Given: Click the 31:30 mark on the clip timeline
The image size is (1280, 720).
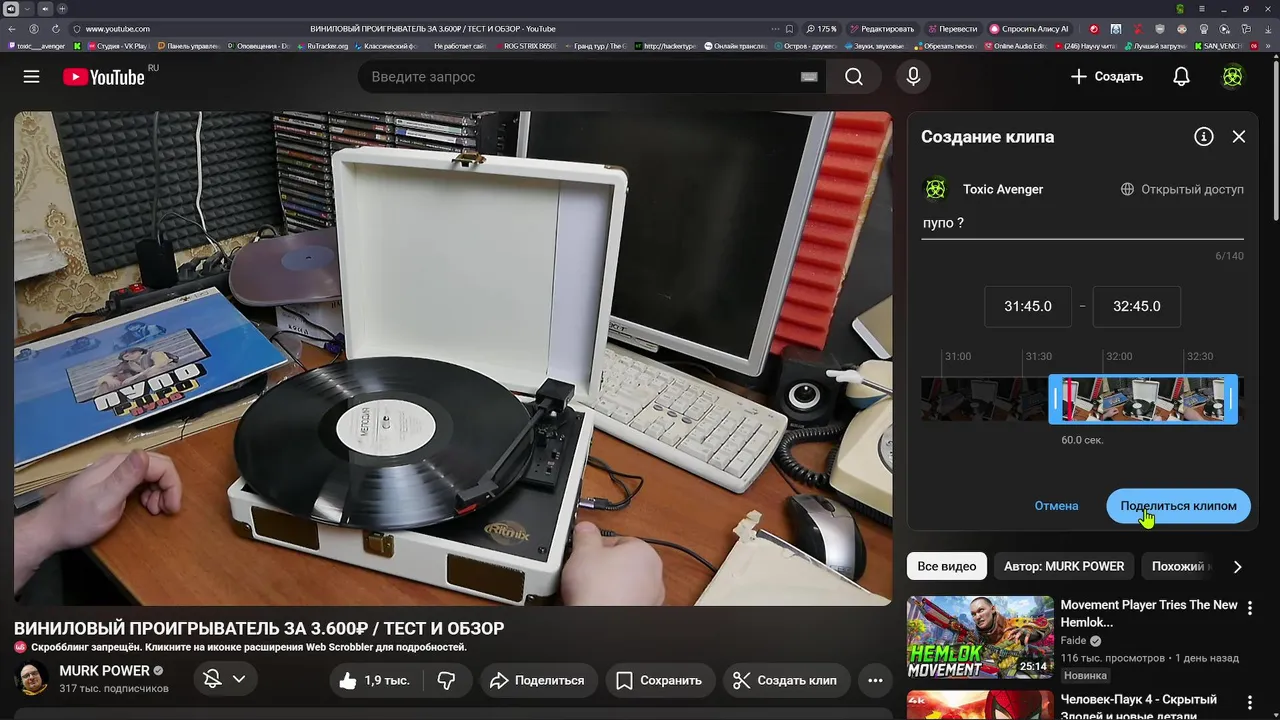Looking at the screenshot, I should tap(1038, 357).
